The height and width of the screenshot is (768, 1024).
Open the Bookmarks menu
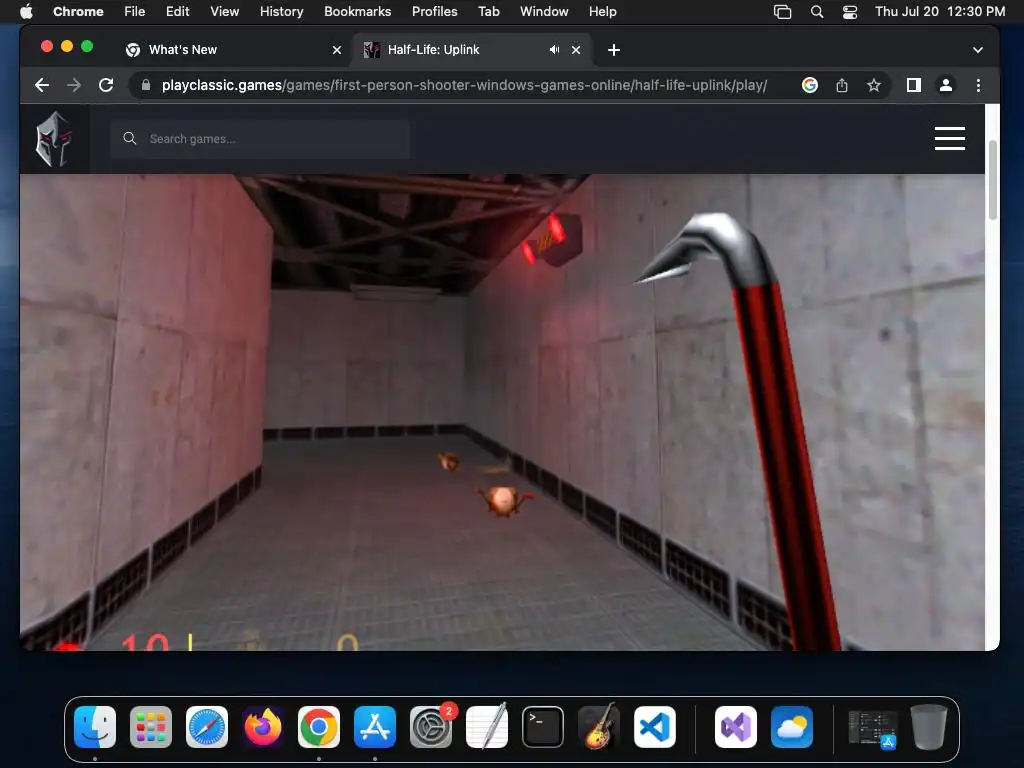(x=357, y=11)
